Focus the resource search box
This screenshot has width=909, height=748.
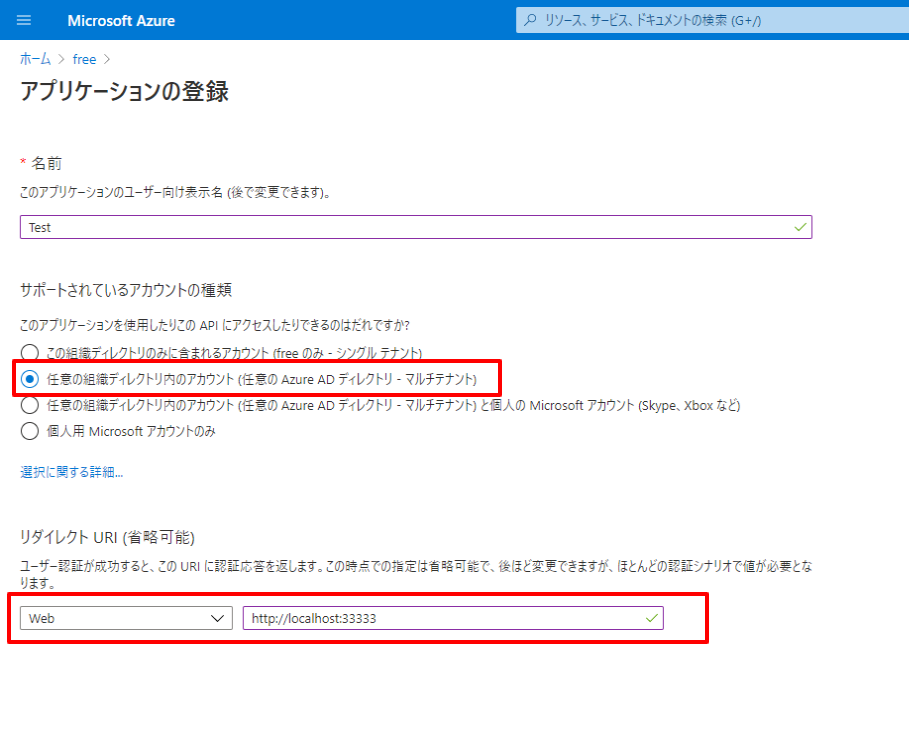pyautogui.click(x=712, y=20)
